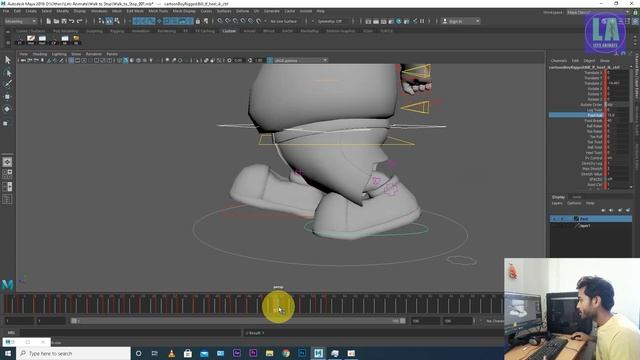
Task: Toggle Select by object type mode
Action: pos(109,21)
